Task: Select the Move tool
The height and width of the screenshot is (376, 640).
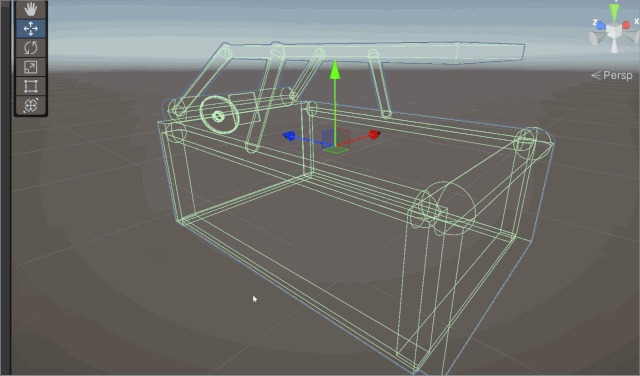Action: pos(31,29)
